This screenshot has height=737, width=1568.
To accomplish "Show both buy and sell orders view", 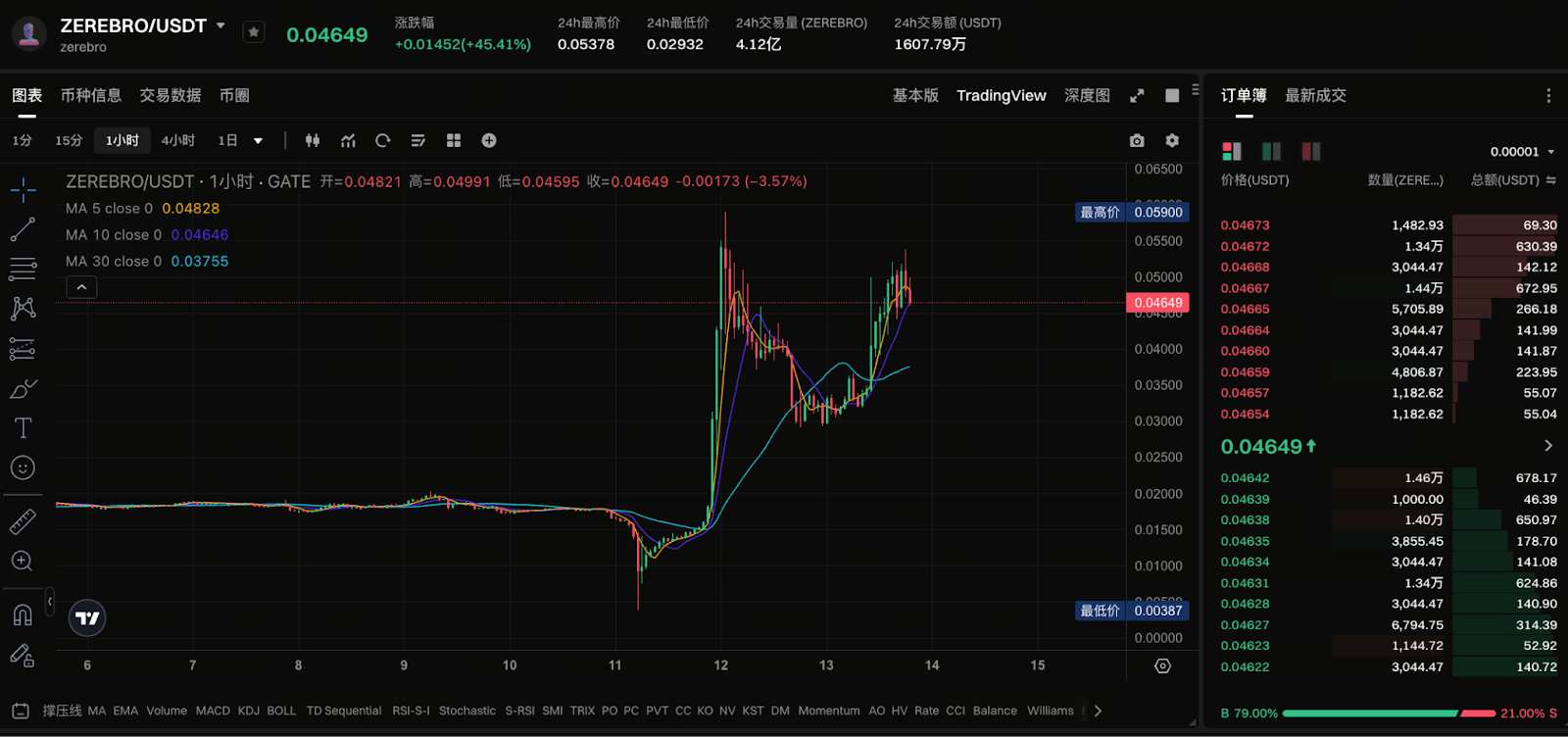I will pyautogui.click(x=1232, y=151).
